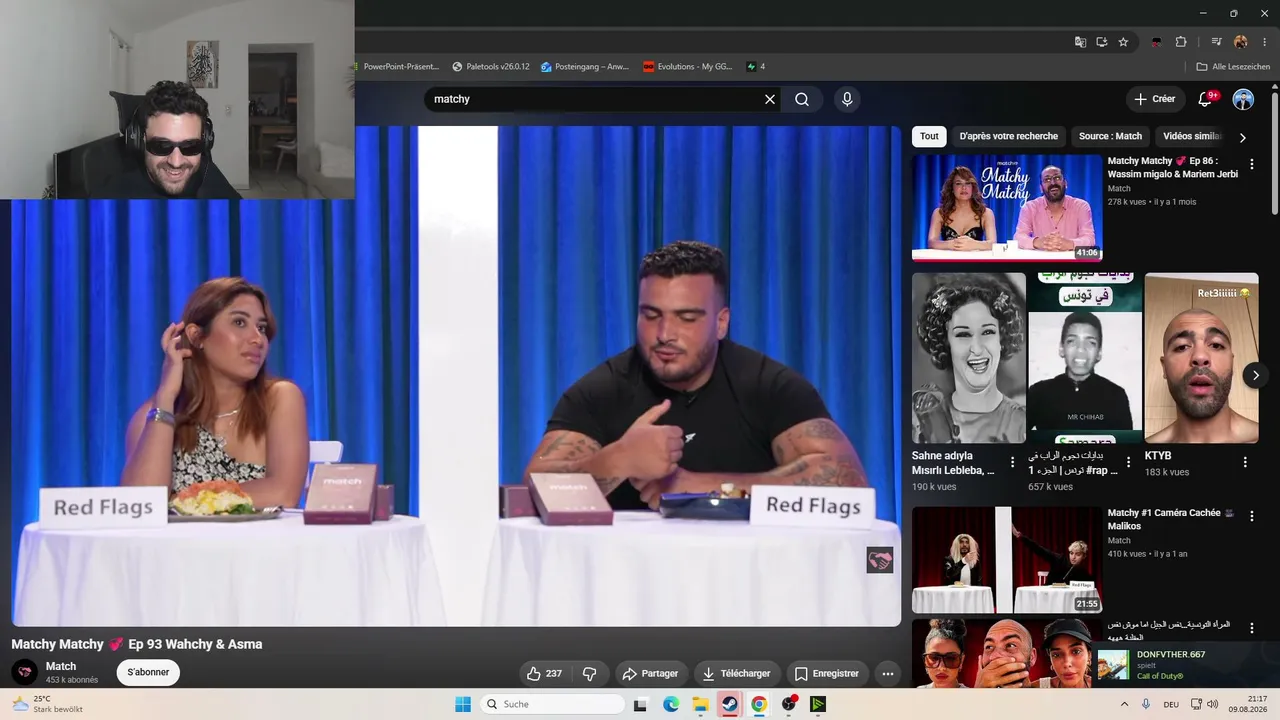Click the install app icon in address bar
The height and width of the screenshot is (720, 1280).
coord(1102,42)
